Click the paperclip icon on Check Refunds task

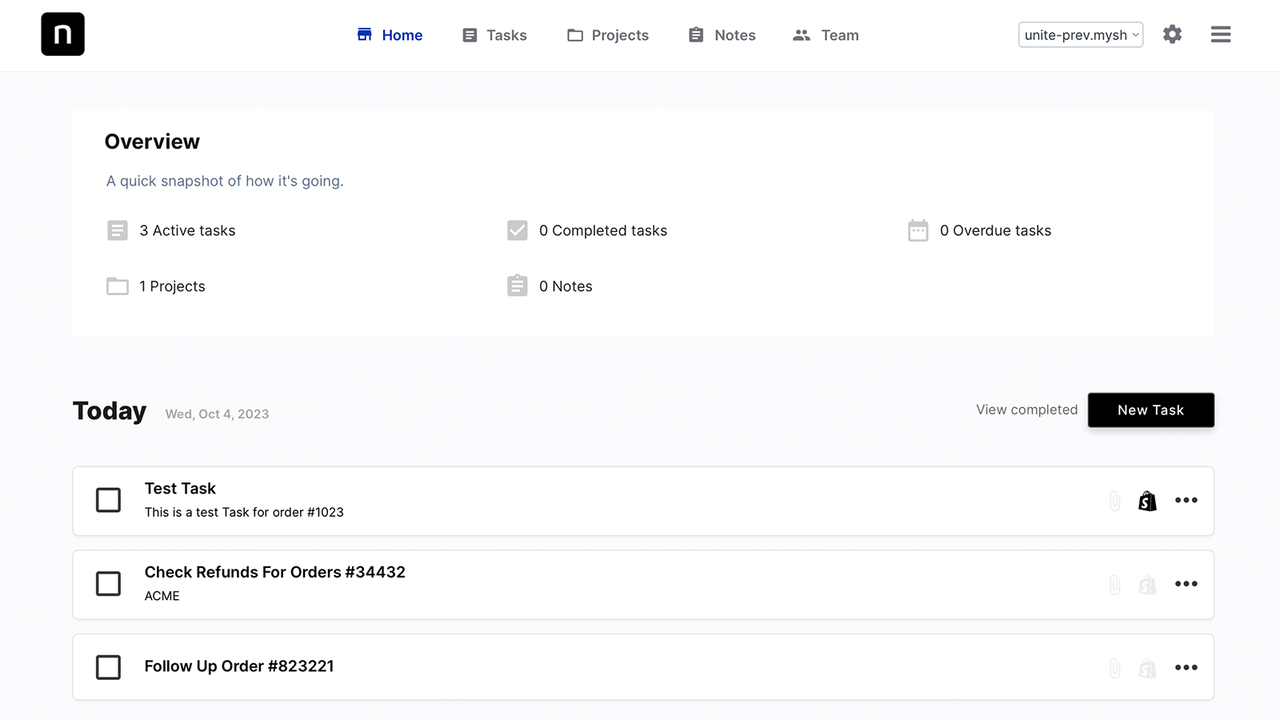[x=1115, y=585]
